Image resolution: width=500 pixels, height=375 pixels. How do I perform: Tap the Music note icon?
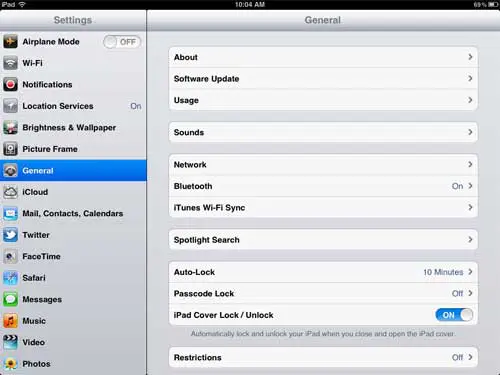point(10,321)
